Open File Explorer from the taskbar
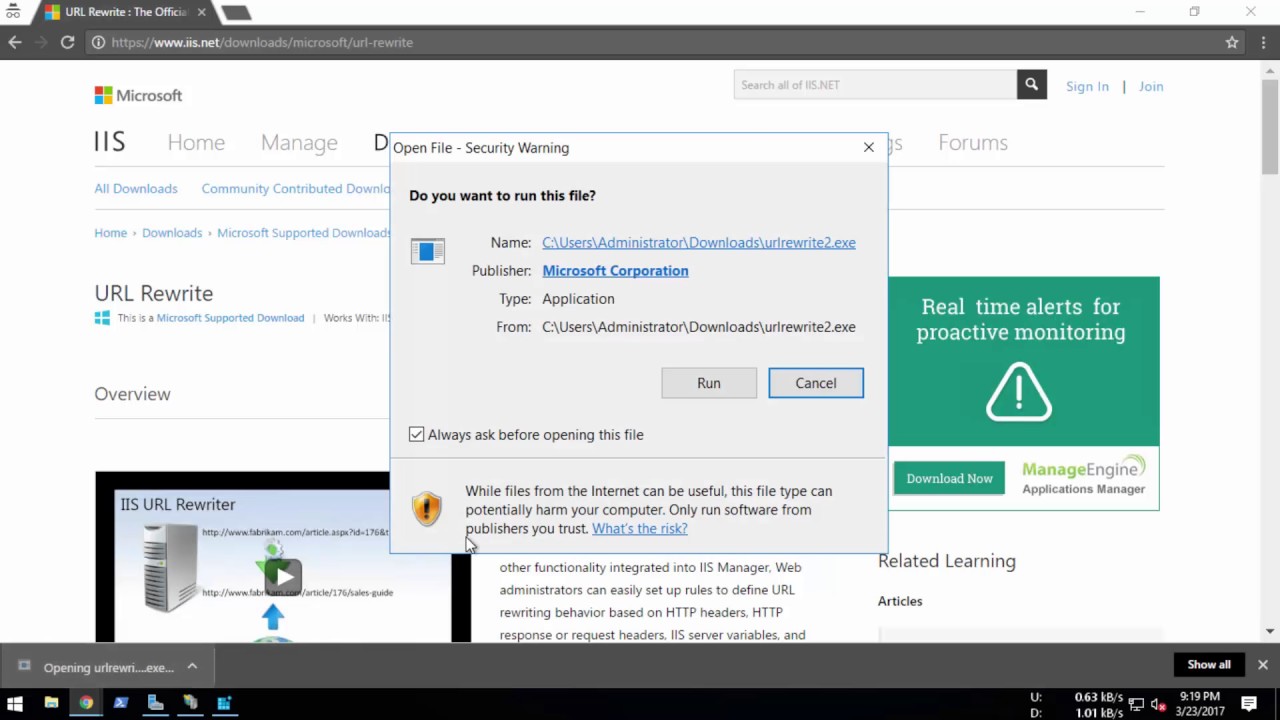 [x=51, y=703]
